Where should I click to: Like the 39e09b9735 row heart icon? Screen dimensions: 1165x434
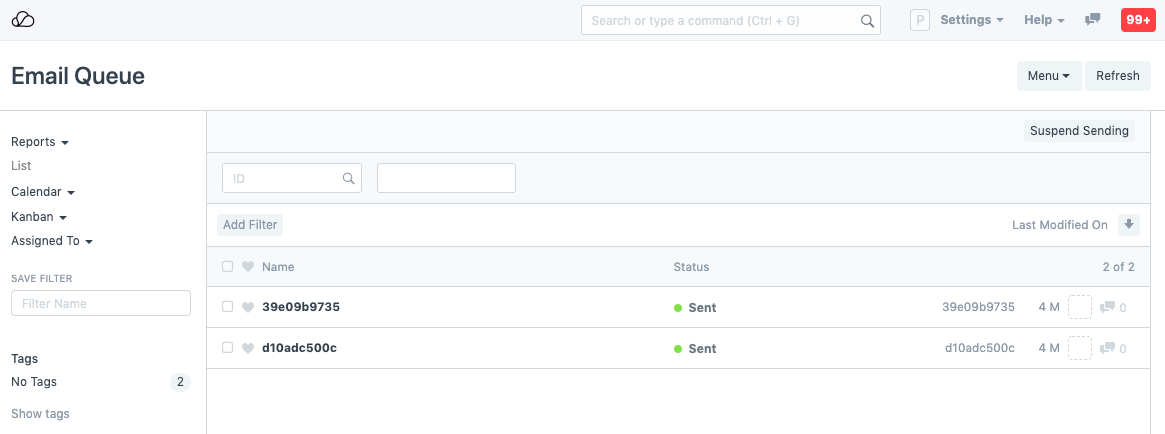[x=248, y=308]
